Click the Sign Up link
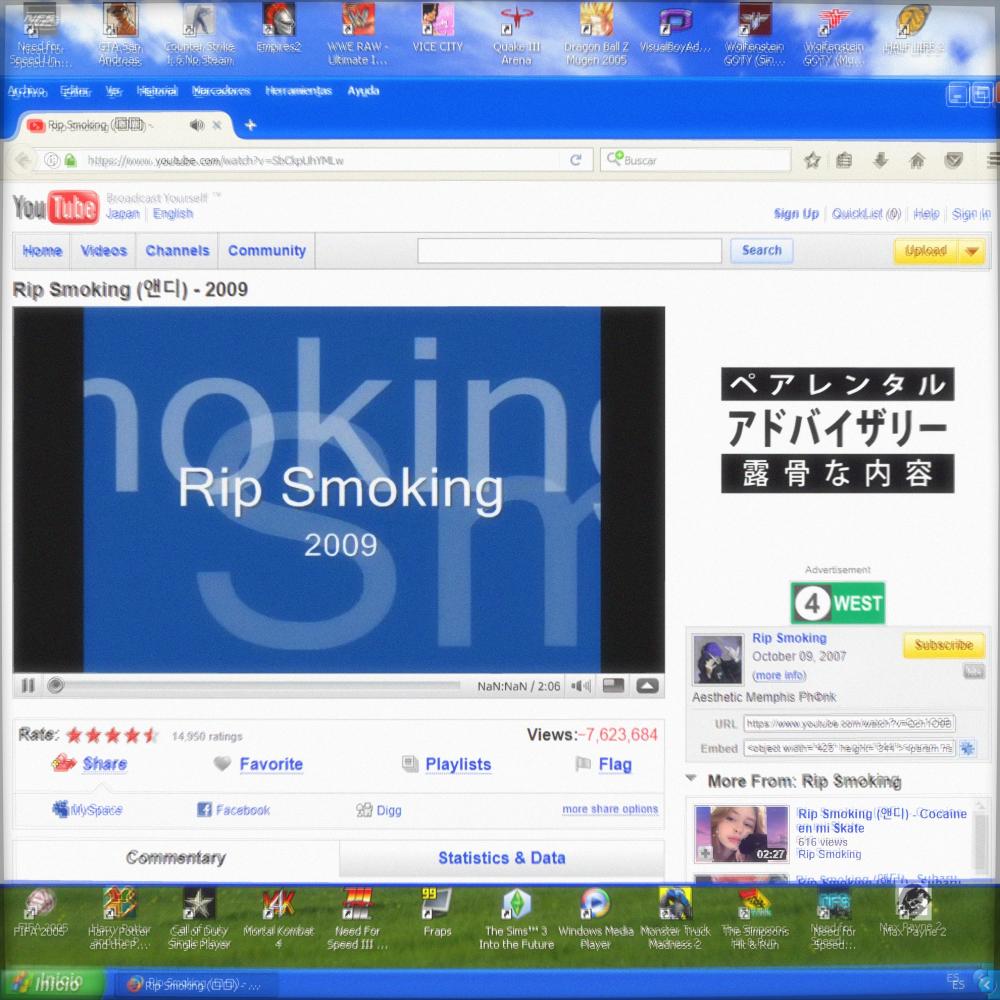Image resolution: width=1000 pixels, height=1000 pixels. 795,214
